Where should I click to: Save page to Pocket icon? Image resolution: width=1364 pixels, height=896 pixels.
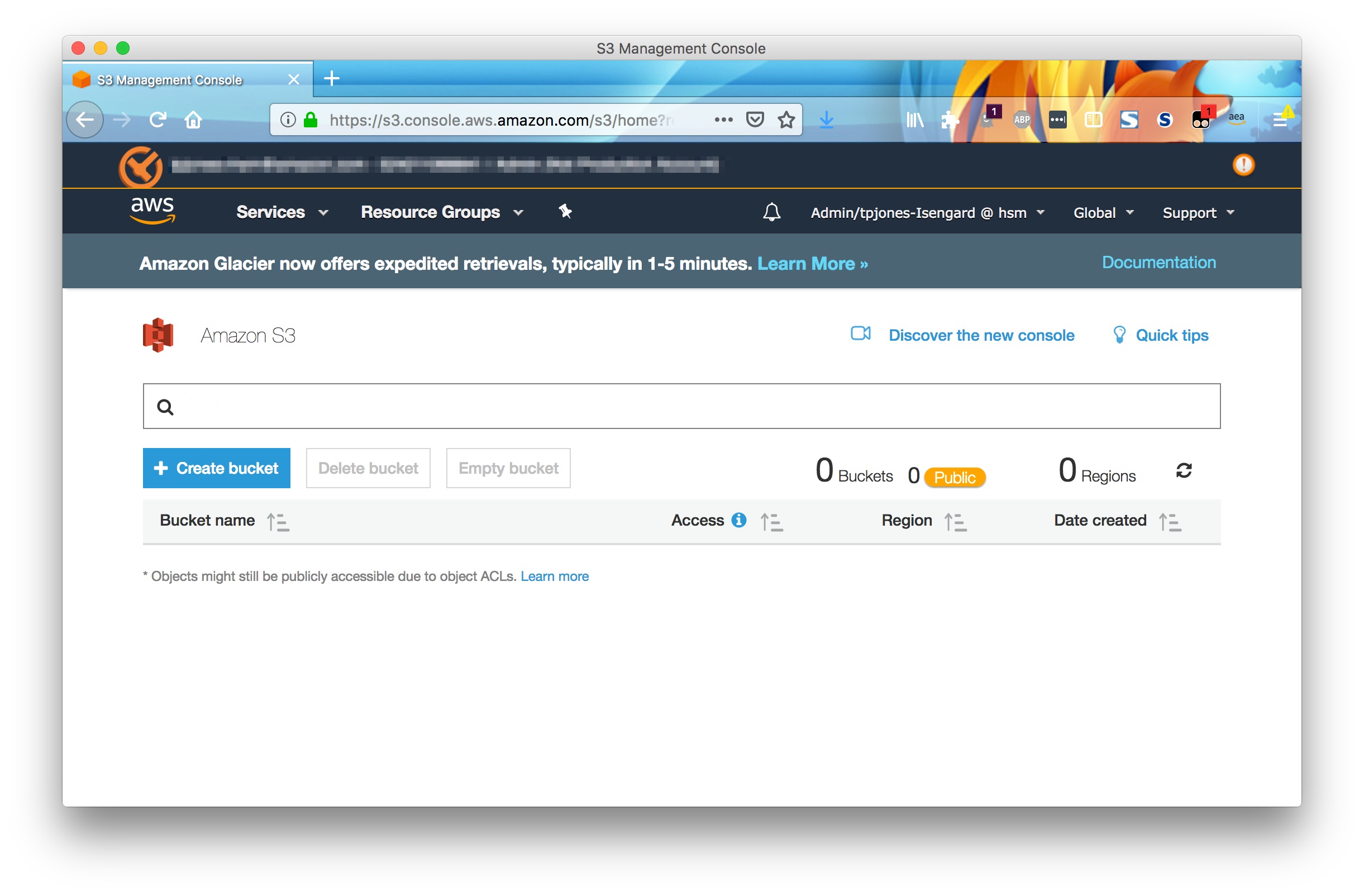click(x=755, y=120)
